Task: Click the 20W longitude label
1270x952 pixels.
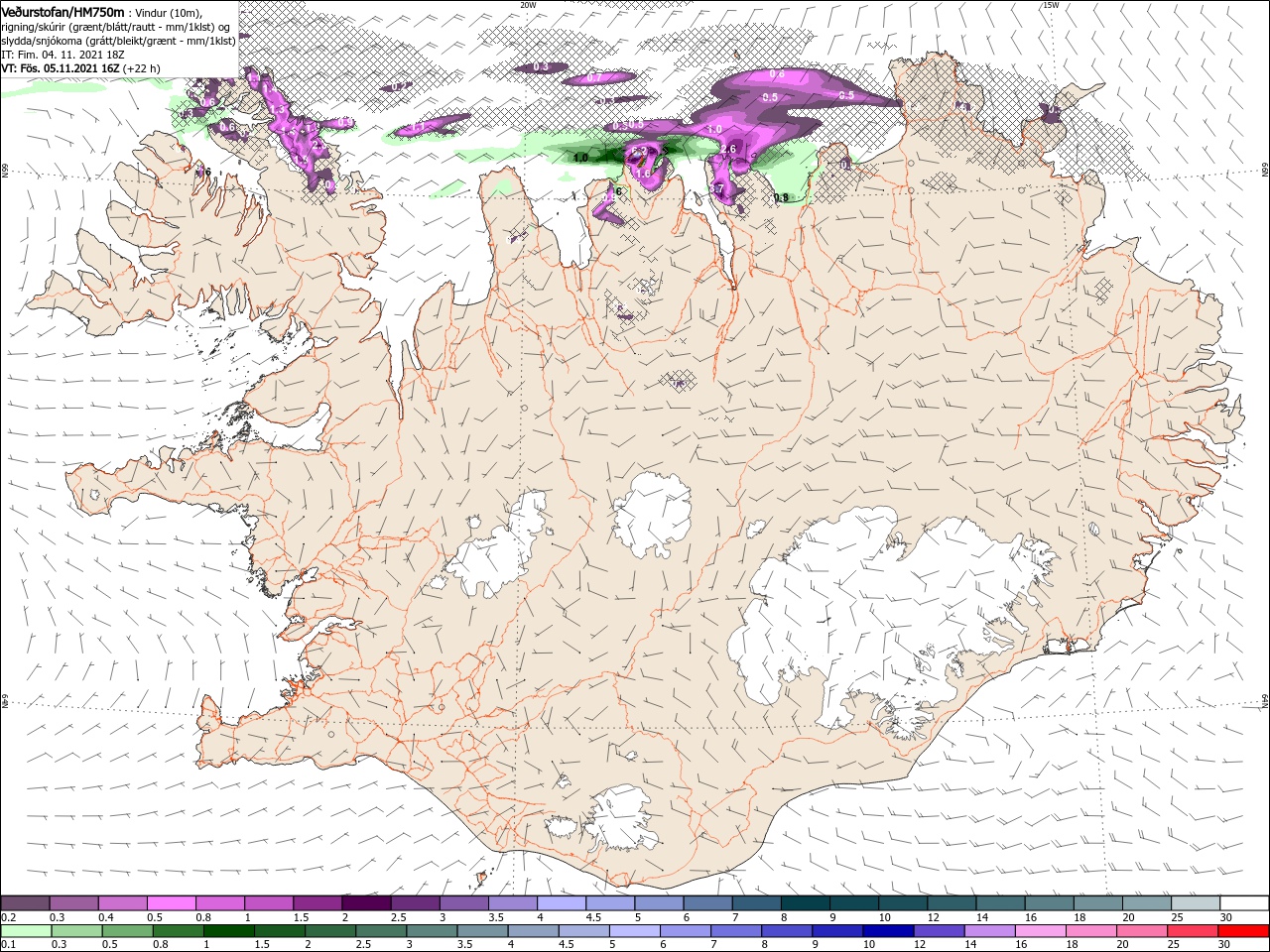Action: [528, 5]
